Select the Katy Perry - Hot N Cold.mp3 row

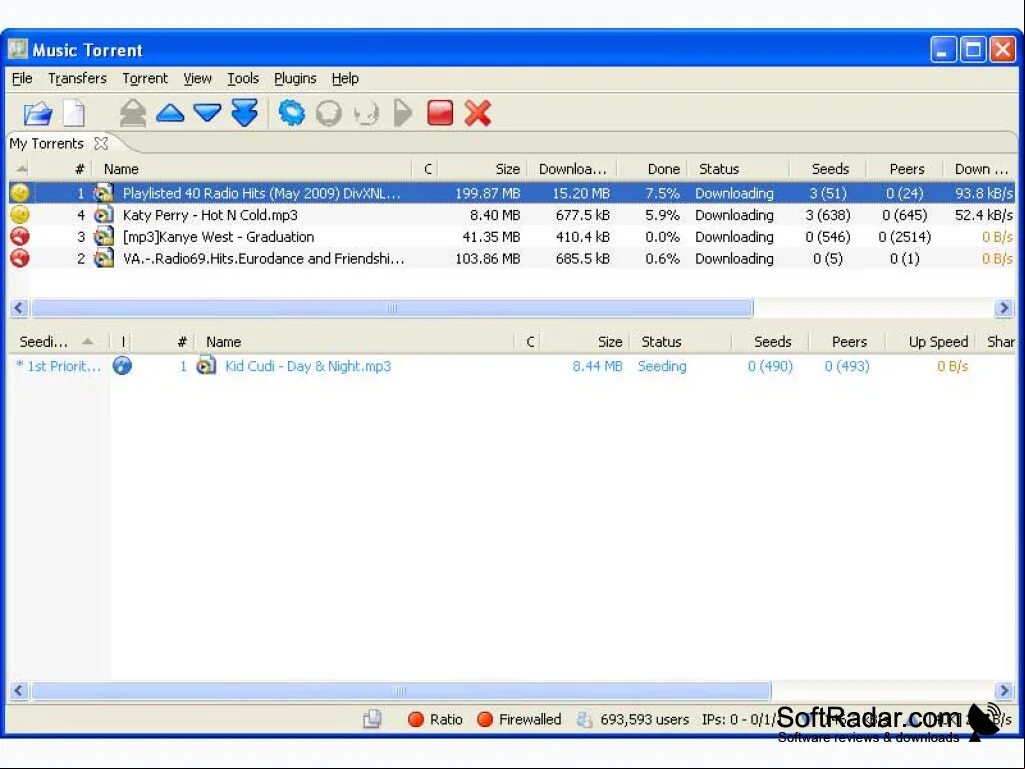pos(512,214)
